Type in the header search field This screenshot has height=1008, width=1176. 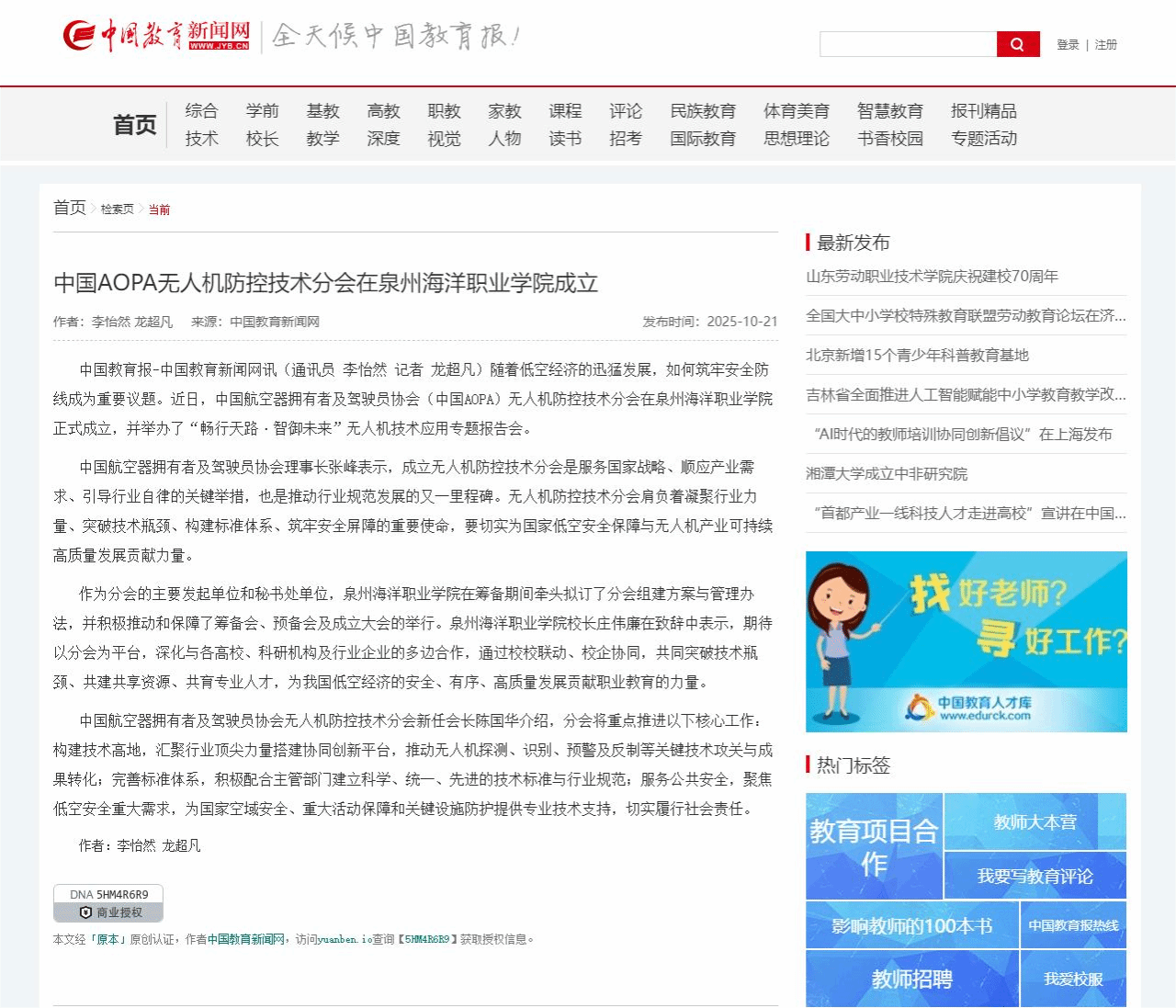point(908,44)
